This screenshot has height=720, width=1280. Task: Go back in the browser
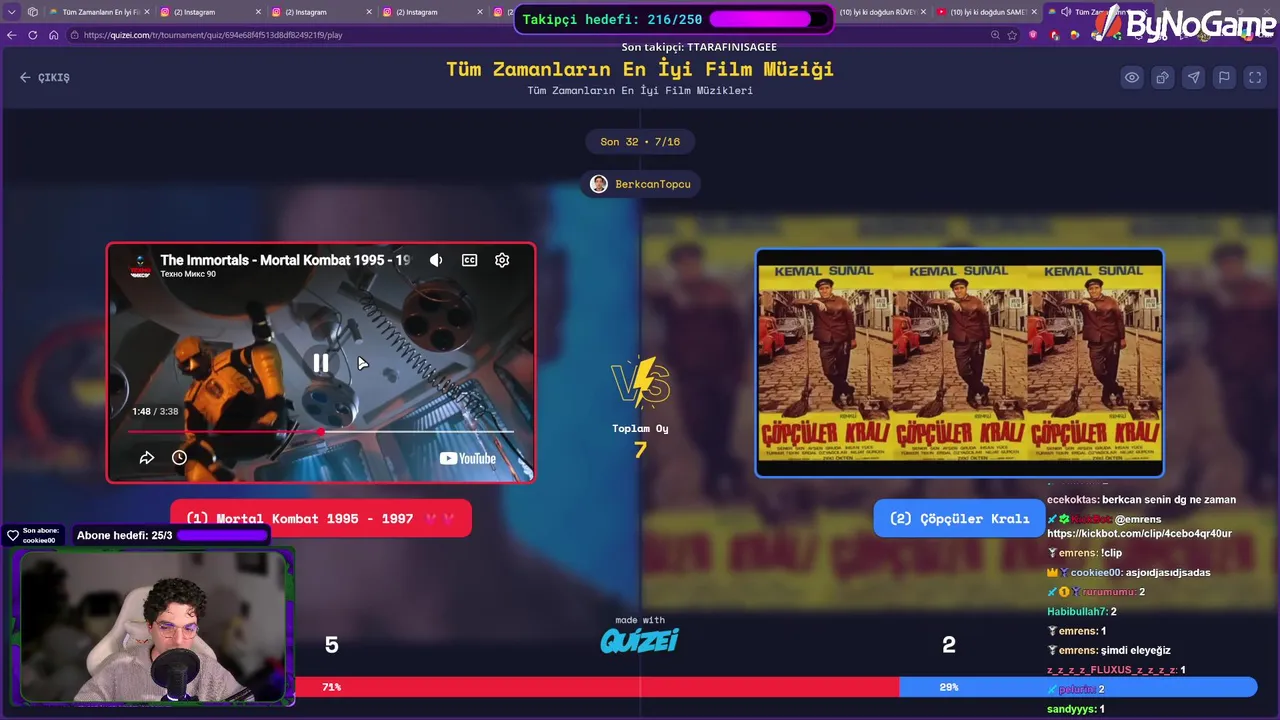(x=12, y=35)
